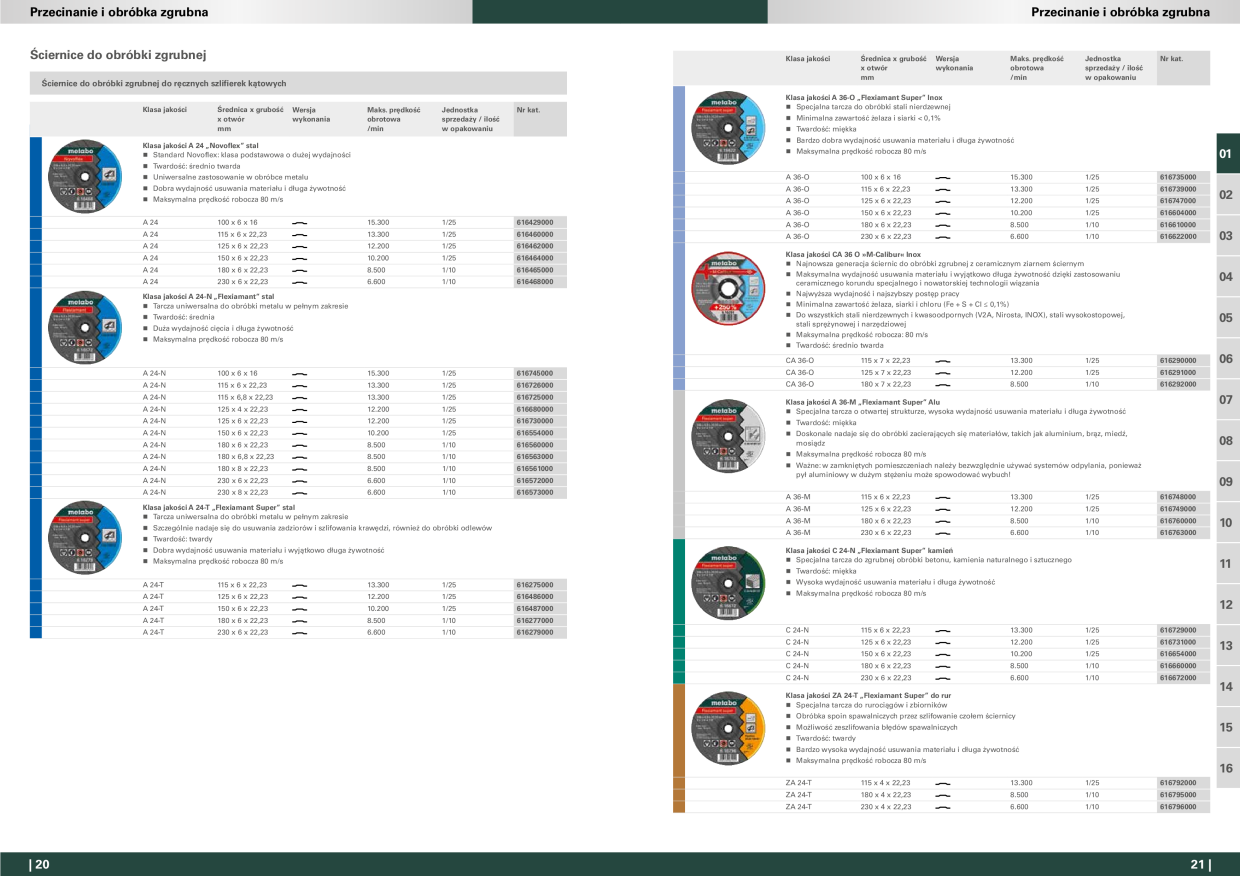Click size "180 x 8 x 22,23" in A 24-N table
Screen dimensions: 1240x876
(x=242, y=468)
